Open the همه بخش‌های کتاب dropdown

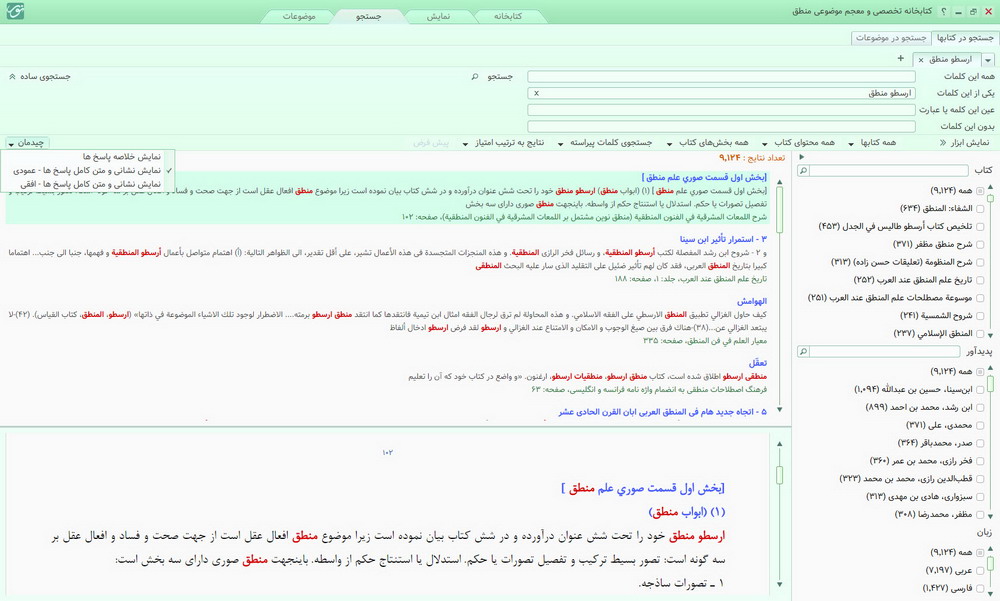tap(708, 143)
